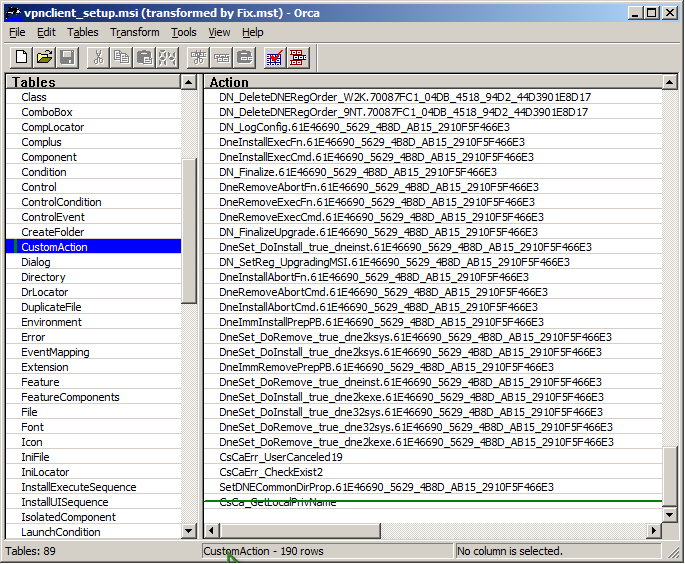Open the View menu
The image size is (685, 564).
pyautogui.click(x=219, y=32)
